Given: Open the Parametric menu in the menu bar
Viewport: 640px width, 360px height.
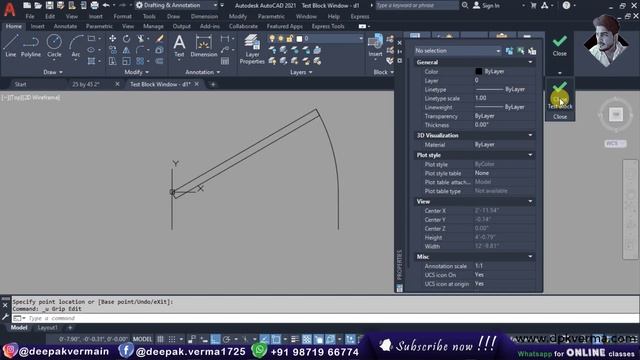Looking at the screenshot, I should tap(271, 16).
